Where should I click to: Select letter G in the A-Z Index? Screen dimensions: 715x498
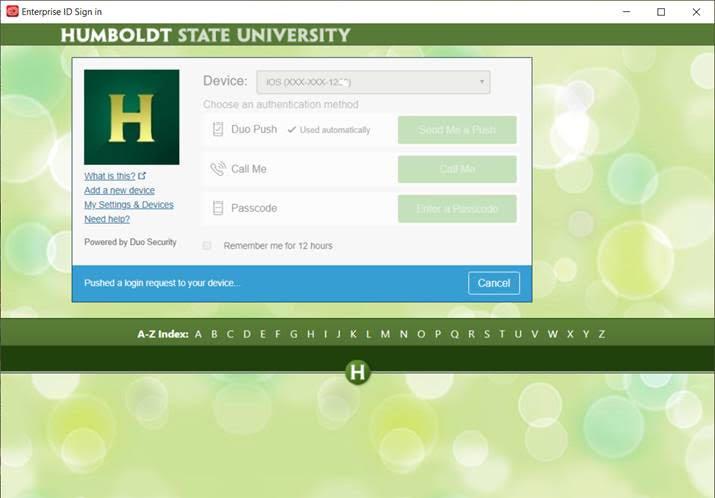click(294, 334)
